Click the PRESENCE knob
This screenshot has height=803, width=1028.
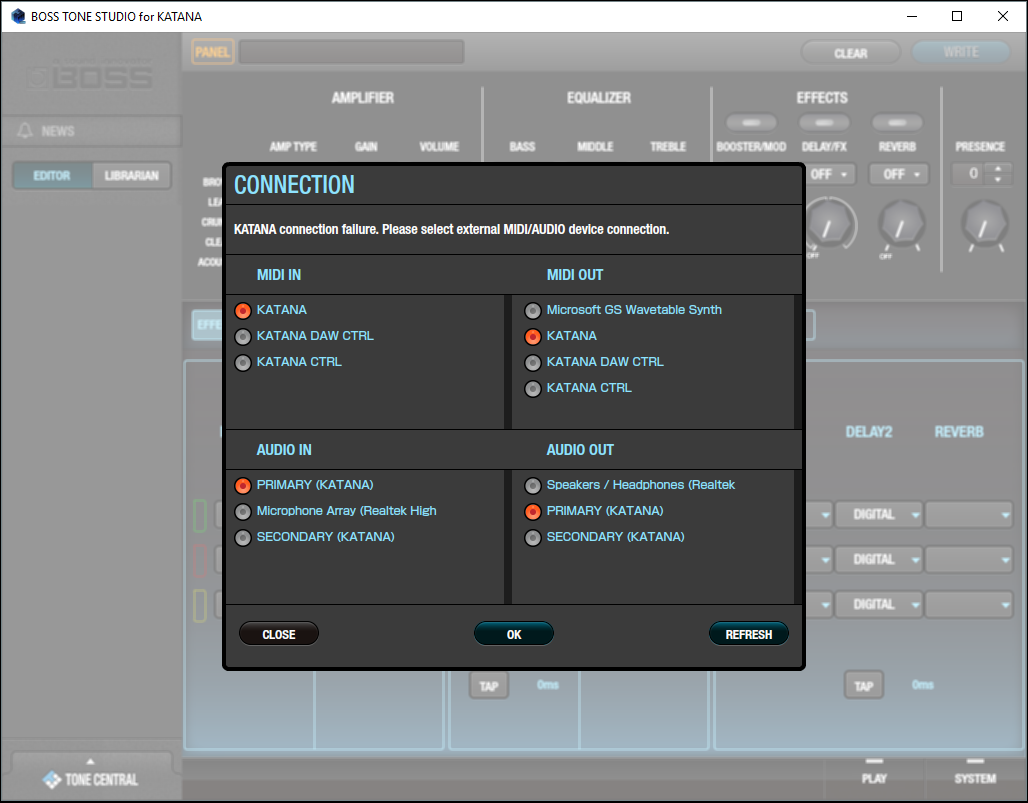click(x=985, y=225)
